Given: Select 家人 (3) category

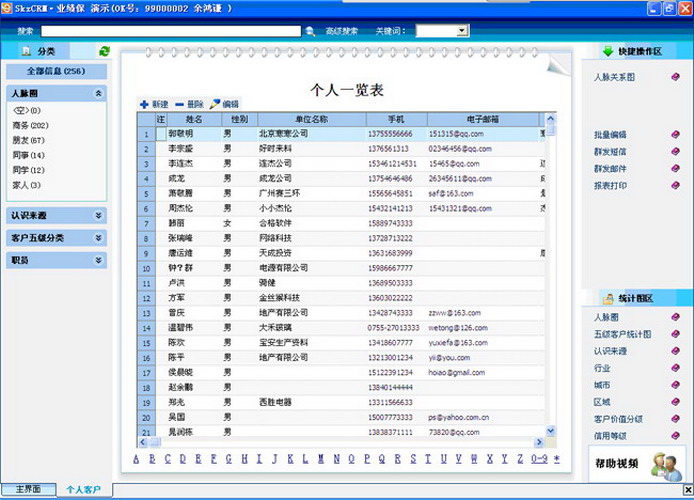Looking at the screenshot, I should tap(27, 185).
